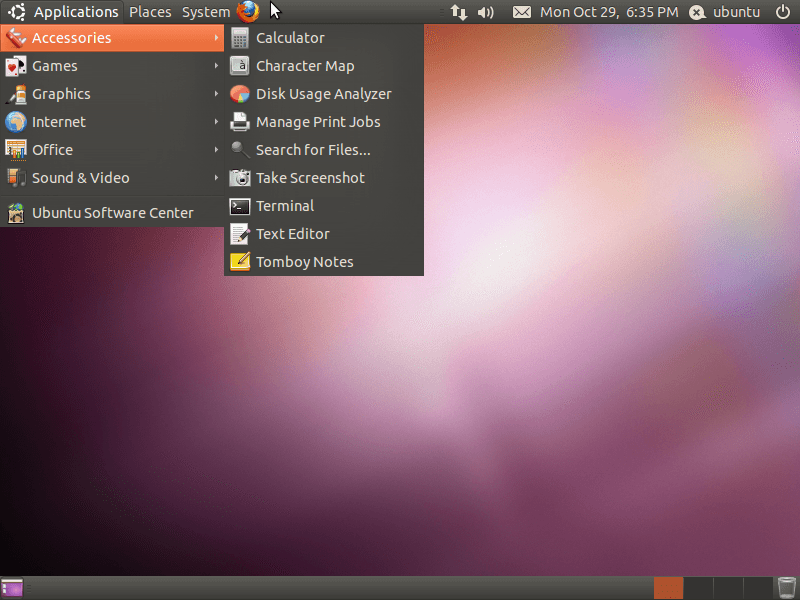Screen dimensions: 800x600
Task: Open the System menu
Action: 206,12
